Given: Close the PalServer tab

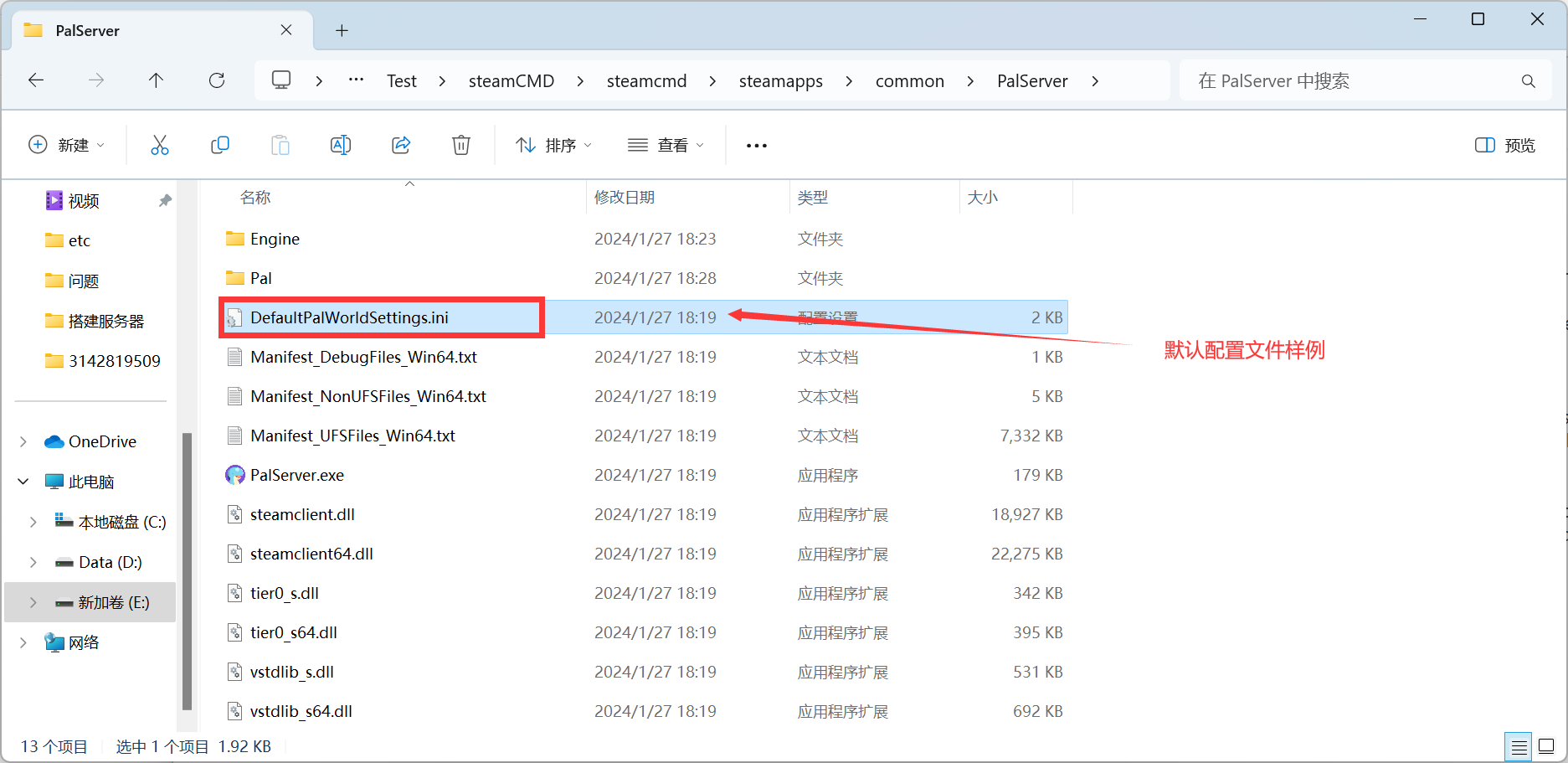Looking at the screenshot, I should [x=286, y=30].
